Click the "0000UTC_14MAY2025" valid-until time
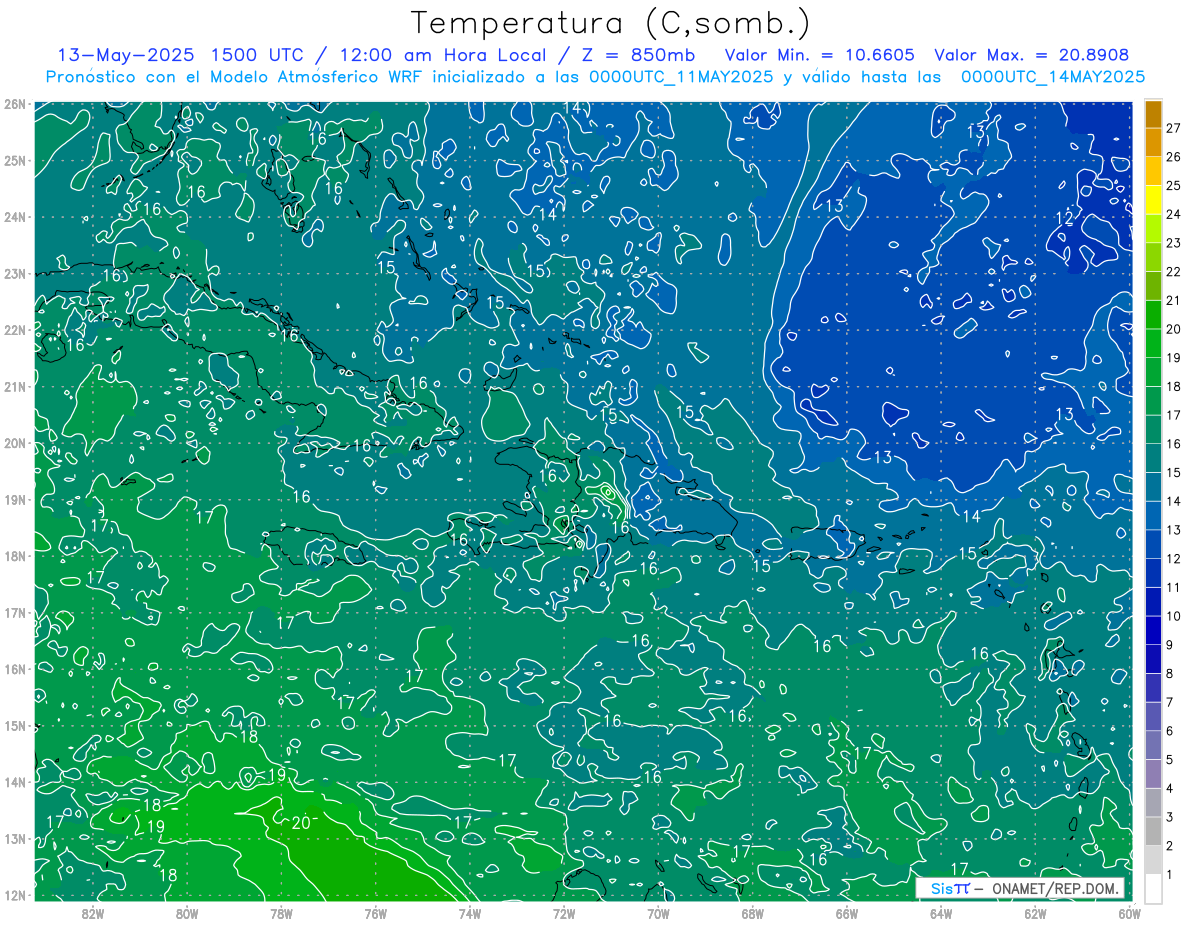This screenshot has height=927, width=1200. coord(1052,77)
